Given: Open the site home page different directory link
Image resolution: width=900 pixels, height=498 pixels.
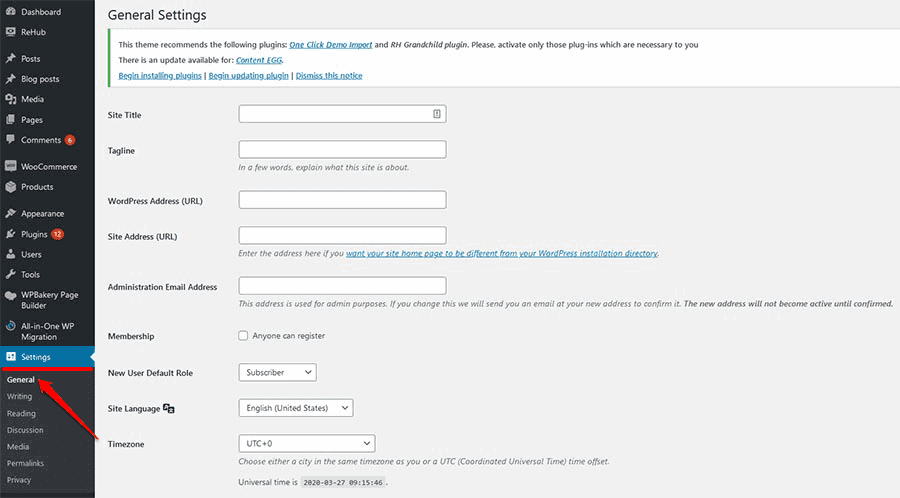Looking at the screenshot, I should (502, 253).
